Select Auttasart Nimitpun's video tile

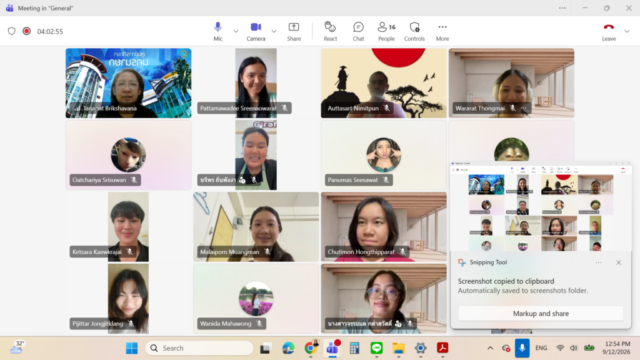coord(384,83)
